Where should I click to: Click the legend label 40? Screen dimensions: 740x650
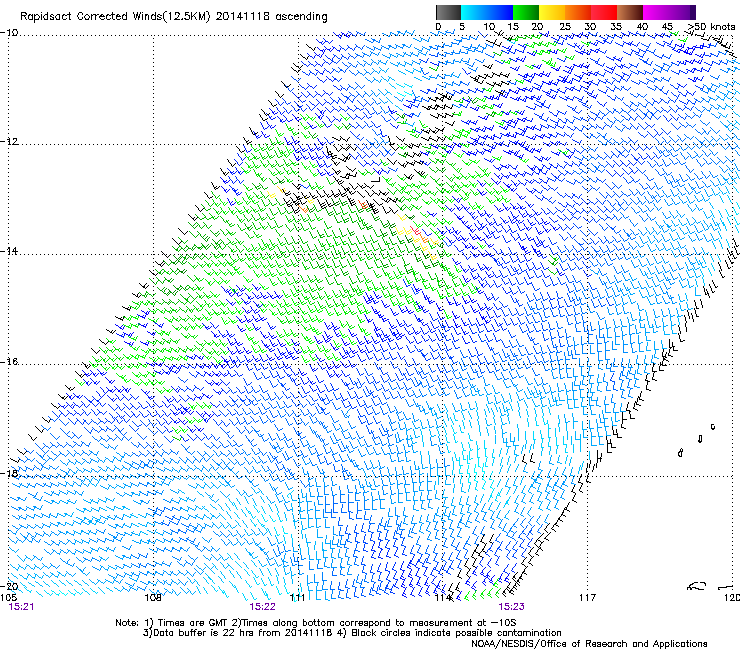642,27
